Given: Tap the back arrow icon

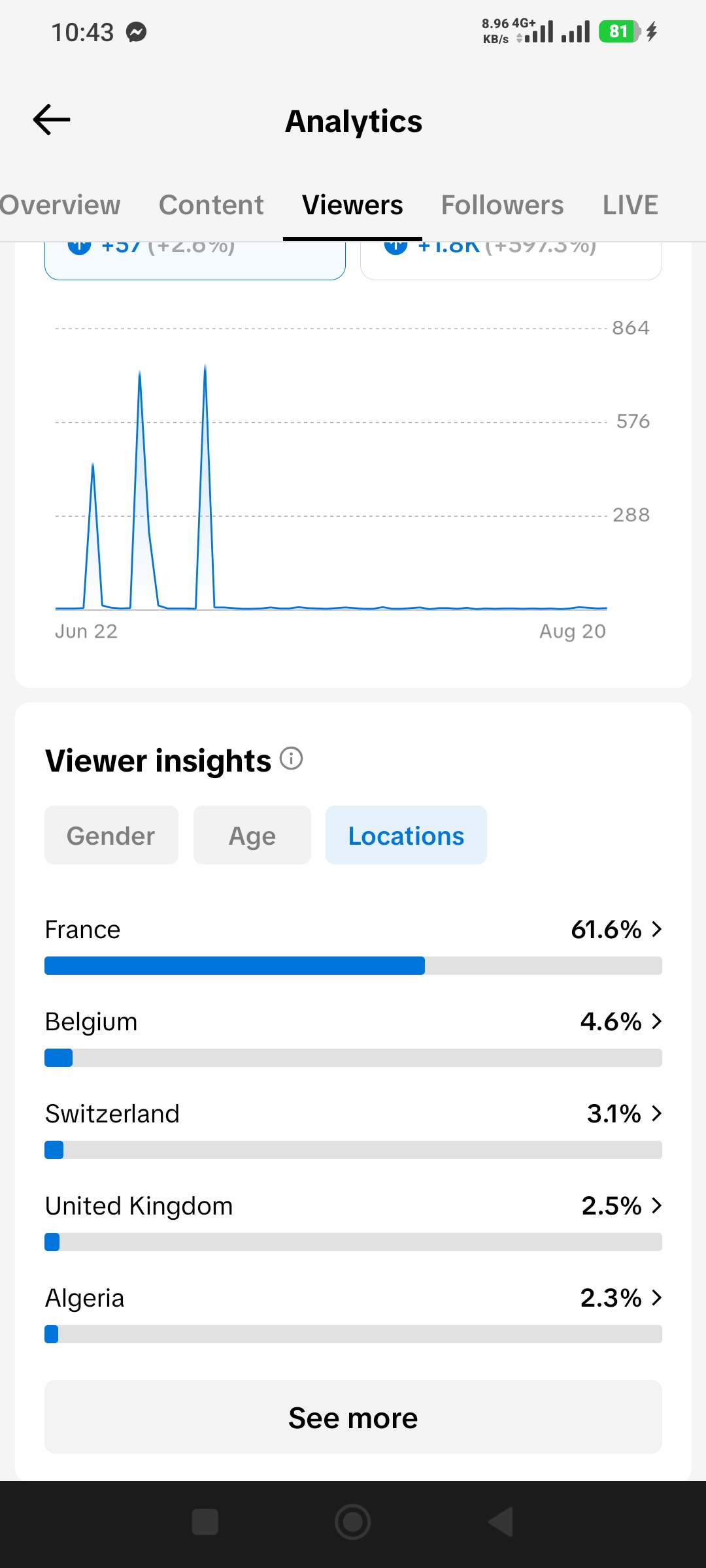Looking at the screenshot, I should (52, 120).
